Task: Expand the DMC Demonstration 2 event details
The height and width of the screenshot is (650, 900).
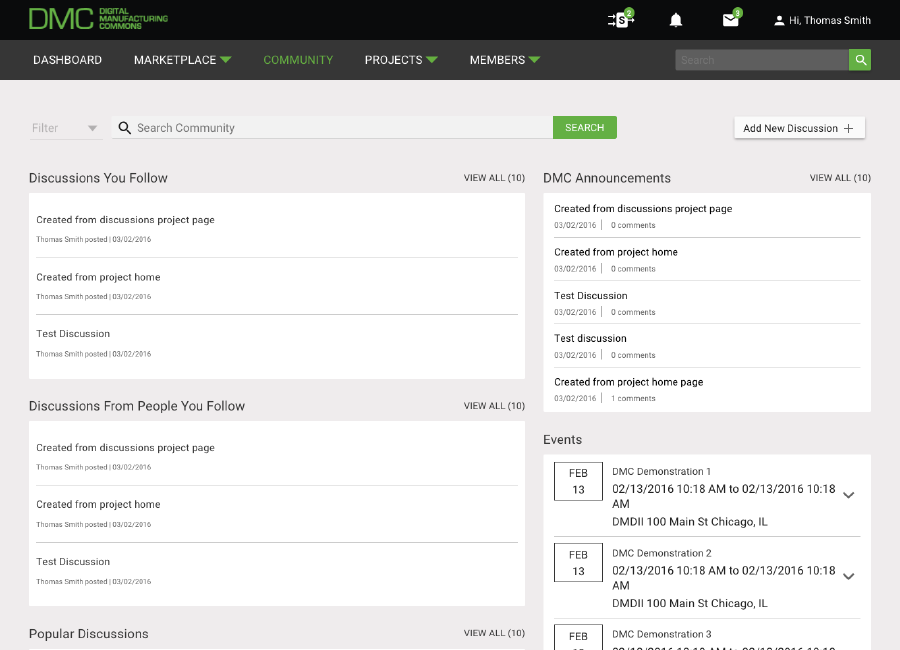Action: pos(849,577)
